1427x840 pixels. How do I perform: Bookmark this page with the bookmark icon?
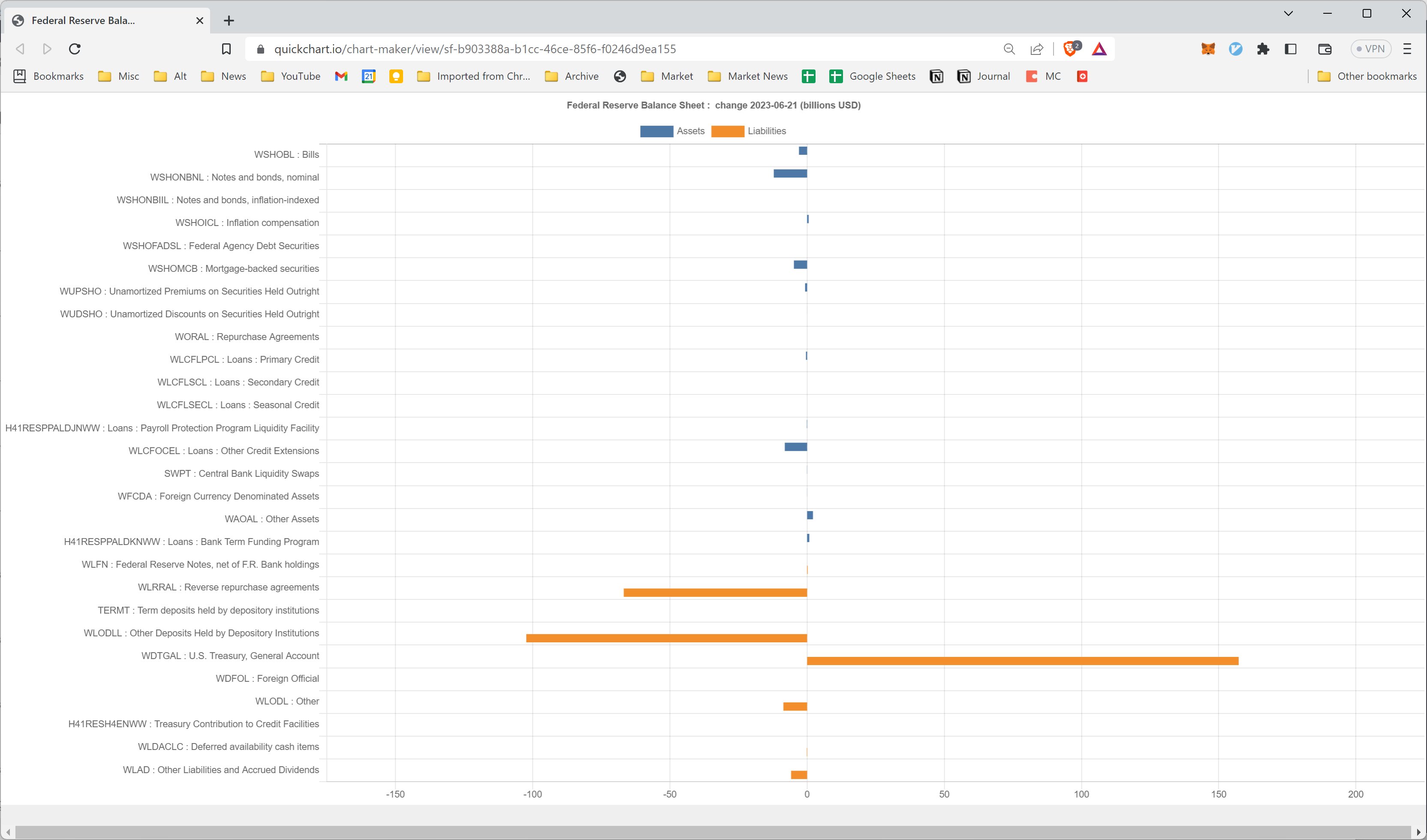[226, 49]
